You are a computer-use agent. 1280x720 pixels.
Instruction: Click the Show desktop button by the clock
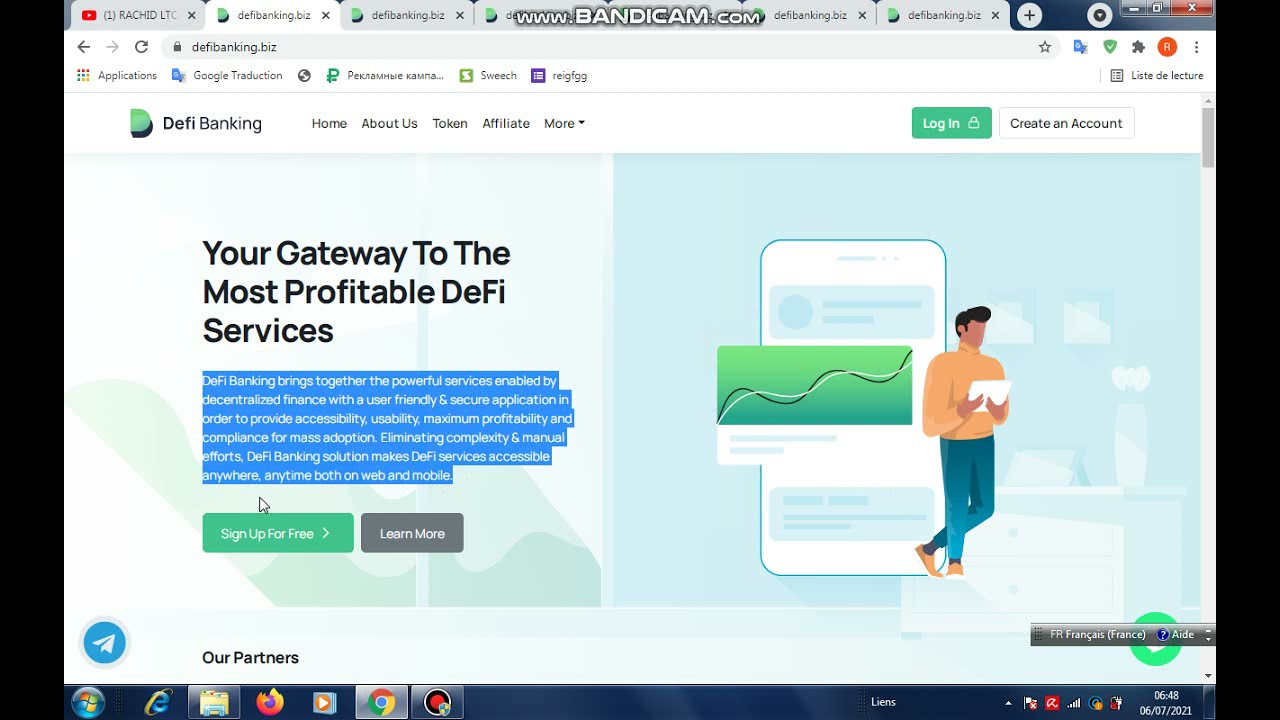pos(1210,702)
